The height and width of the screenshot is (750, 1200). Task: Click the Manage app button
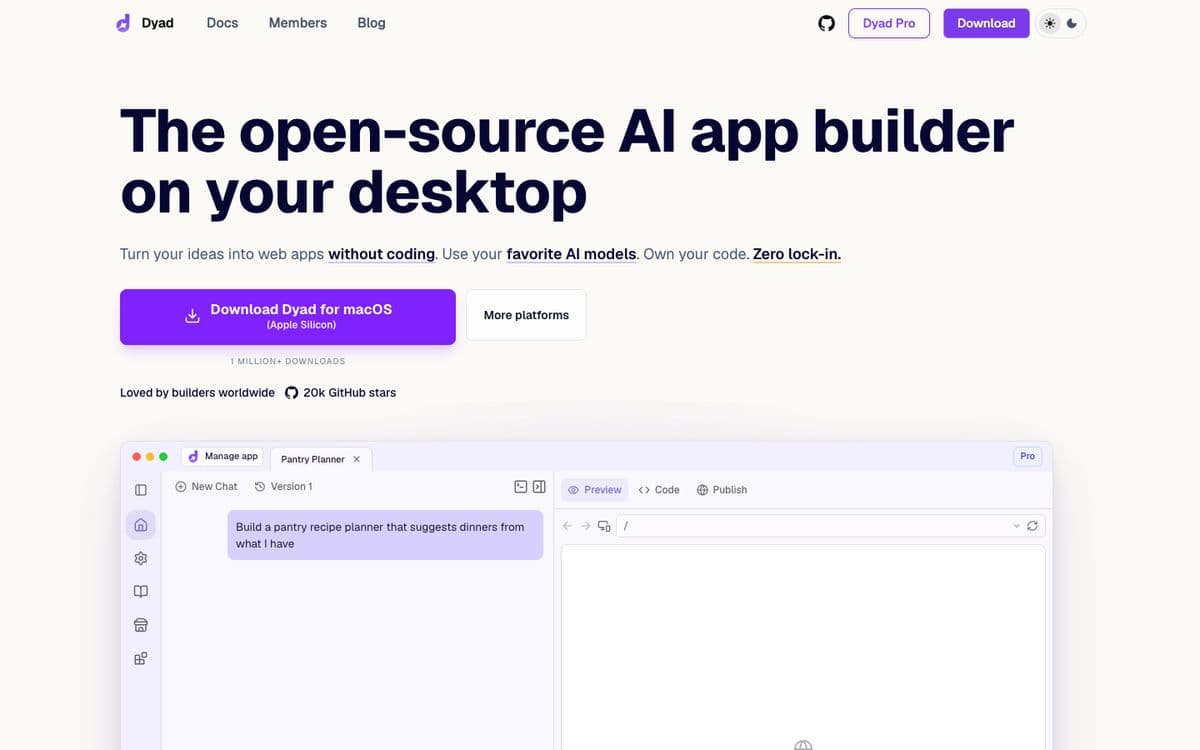[x=223, y=456]
